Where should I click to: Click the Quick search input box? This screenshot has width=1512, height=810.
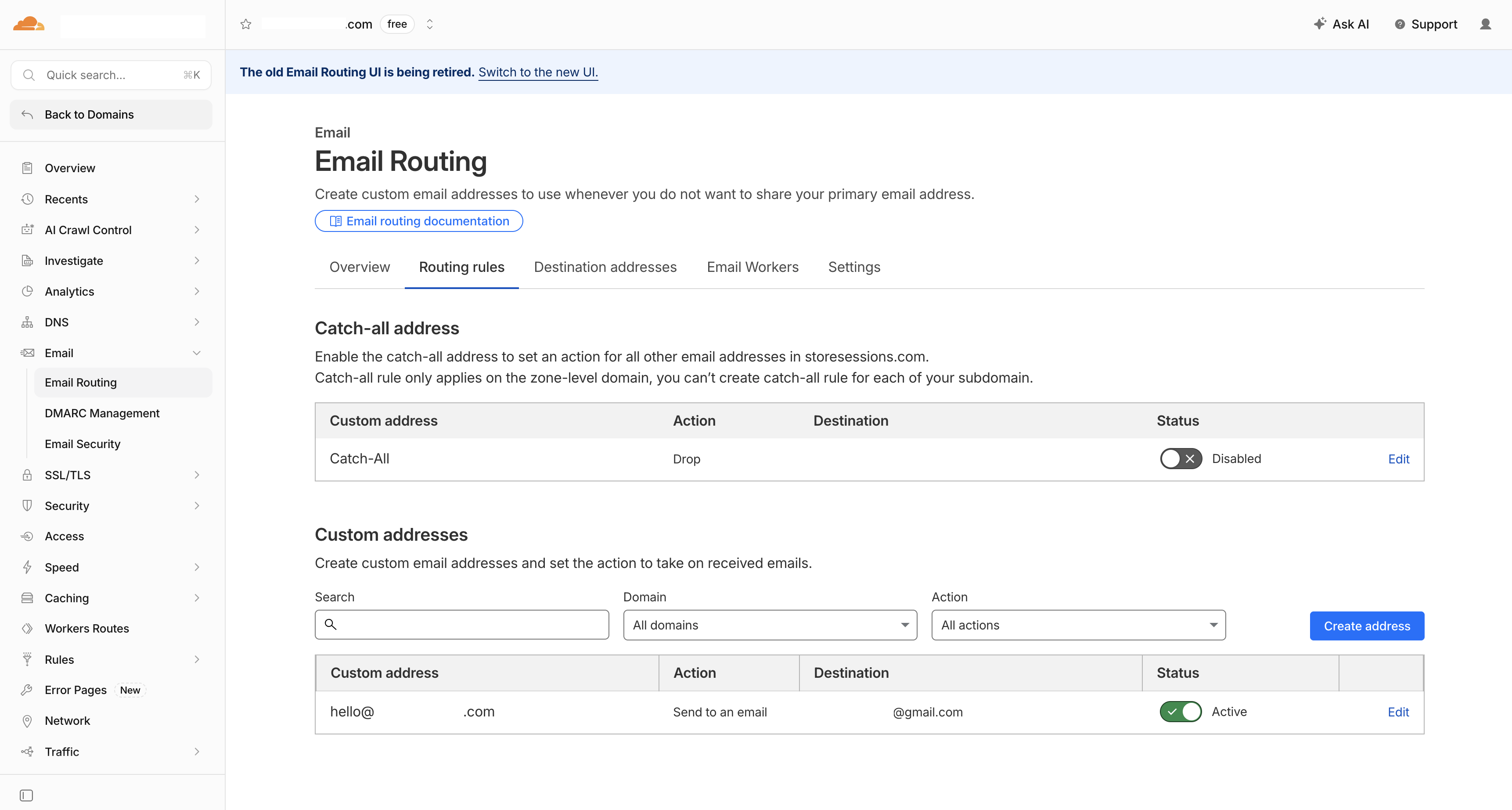(x=111, y=75)
